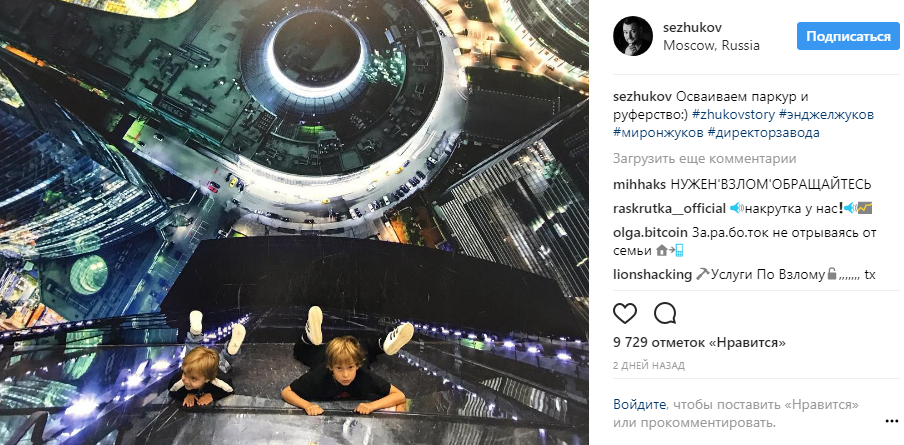
Task: Open the sezhukov username in the header
Action: click(692, 28)
